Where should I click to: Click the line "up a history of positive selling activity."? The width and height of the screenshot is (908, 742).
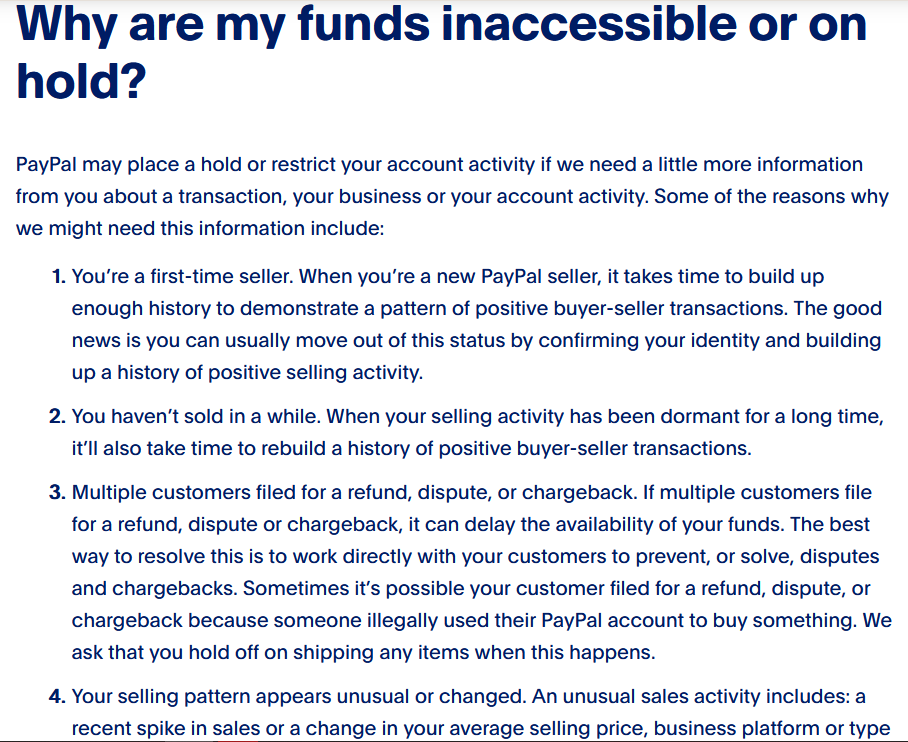point(247,372)
